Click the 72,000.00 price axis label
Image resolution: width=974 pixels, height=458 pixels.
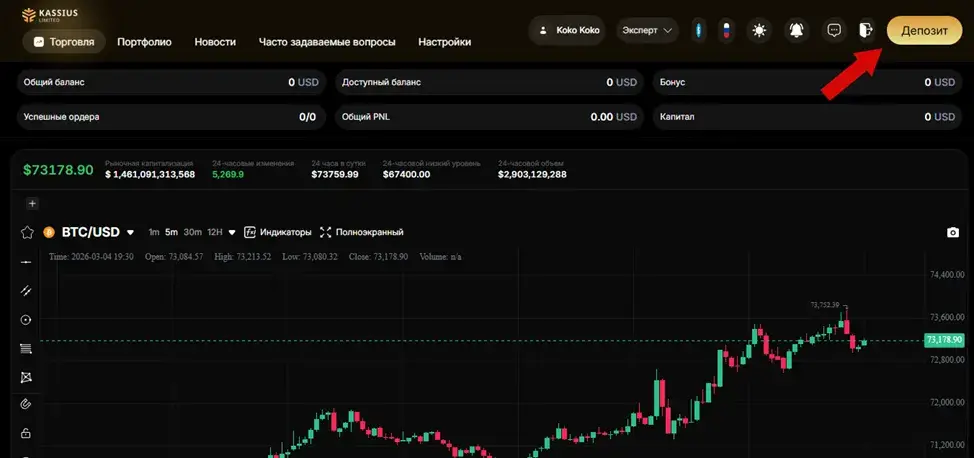[947, 402]
